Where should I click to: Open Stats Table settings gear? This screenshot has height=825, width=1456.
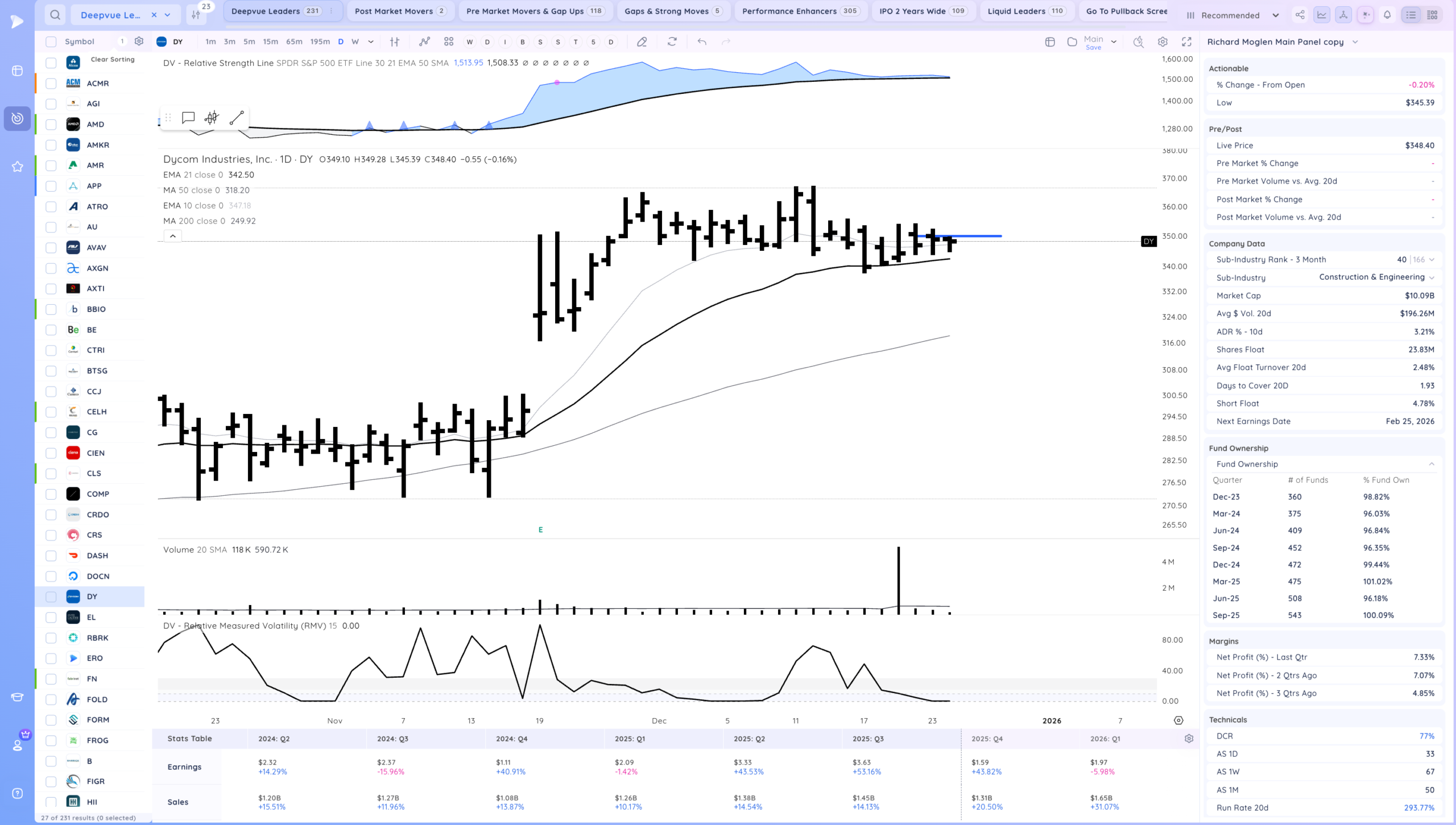pyautogui.click(x=1189, y=739)
